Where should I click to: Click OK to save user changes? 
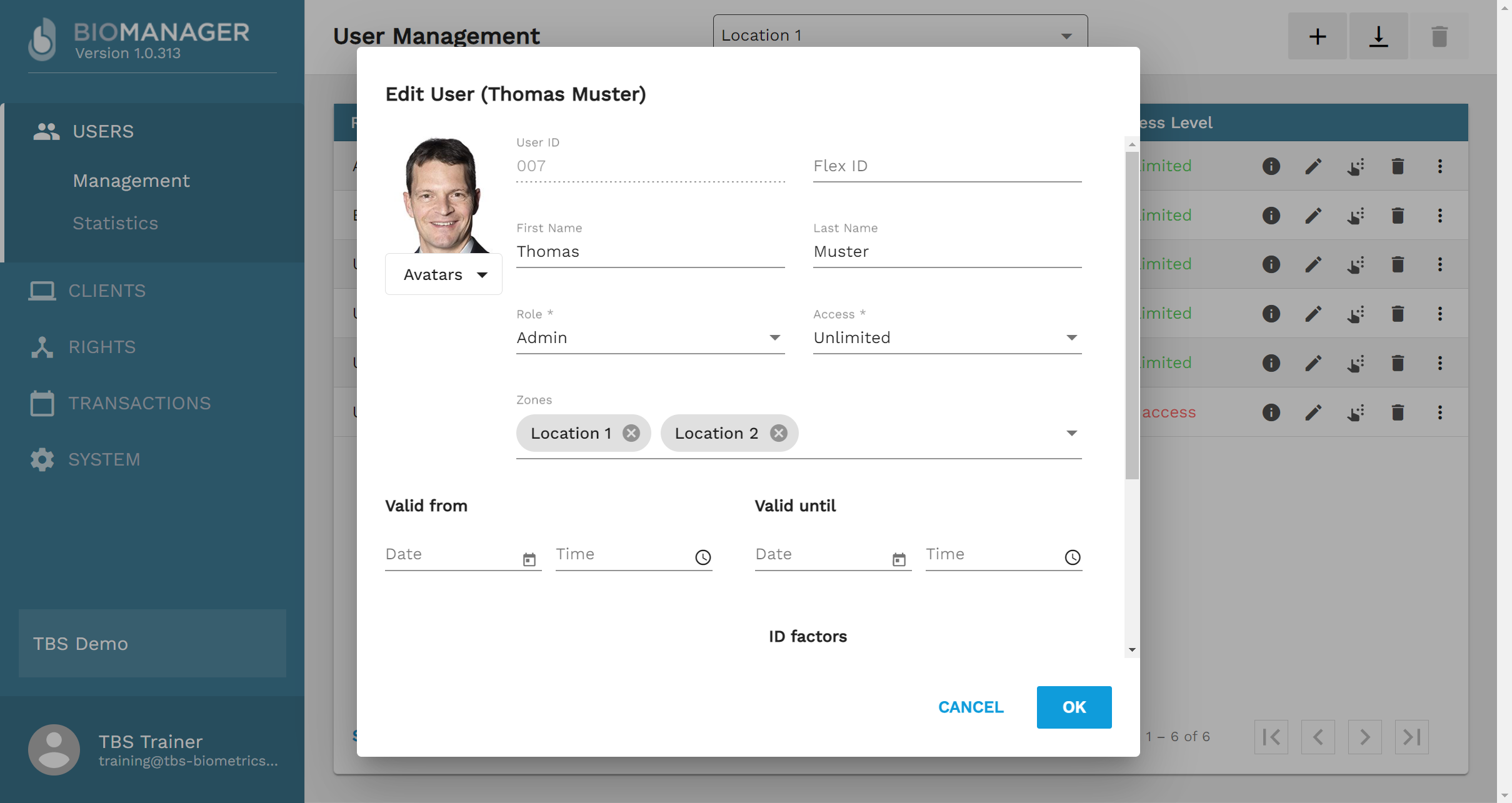tap(1073, 707)
